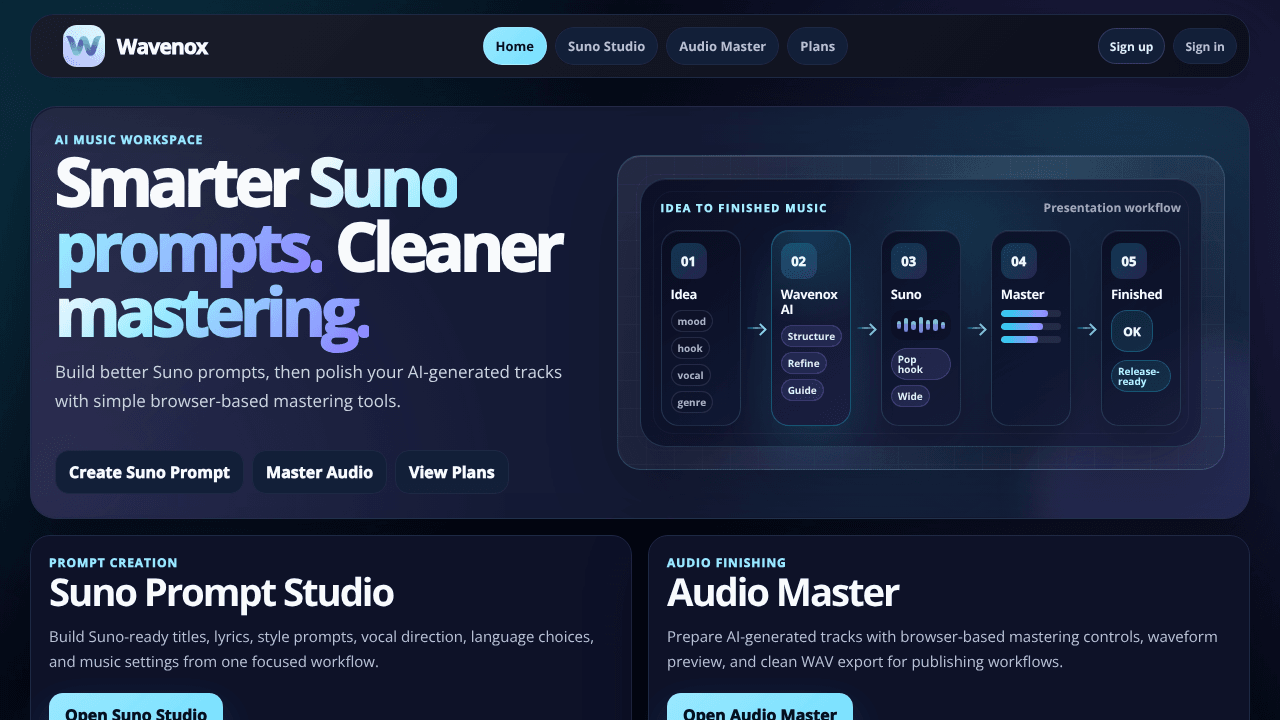Click the arrow between Idea and Wavenox AI
Image resolution: width=1280 pixels, height=720 pixels.
[756, 328]
